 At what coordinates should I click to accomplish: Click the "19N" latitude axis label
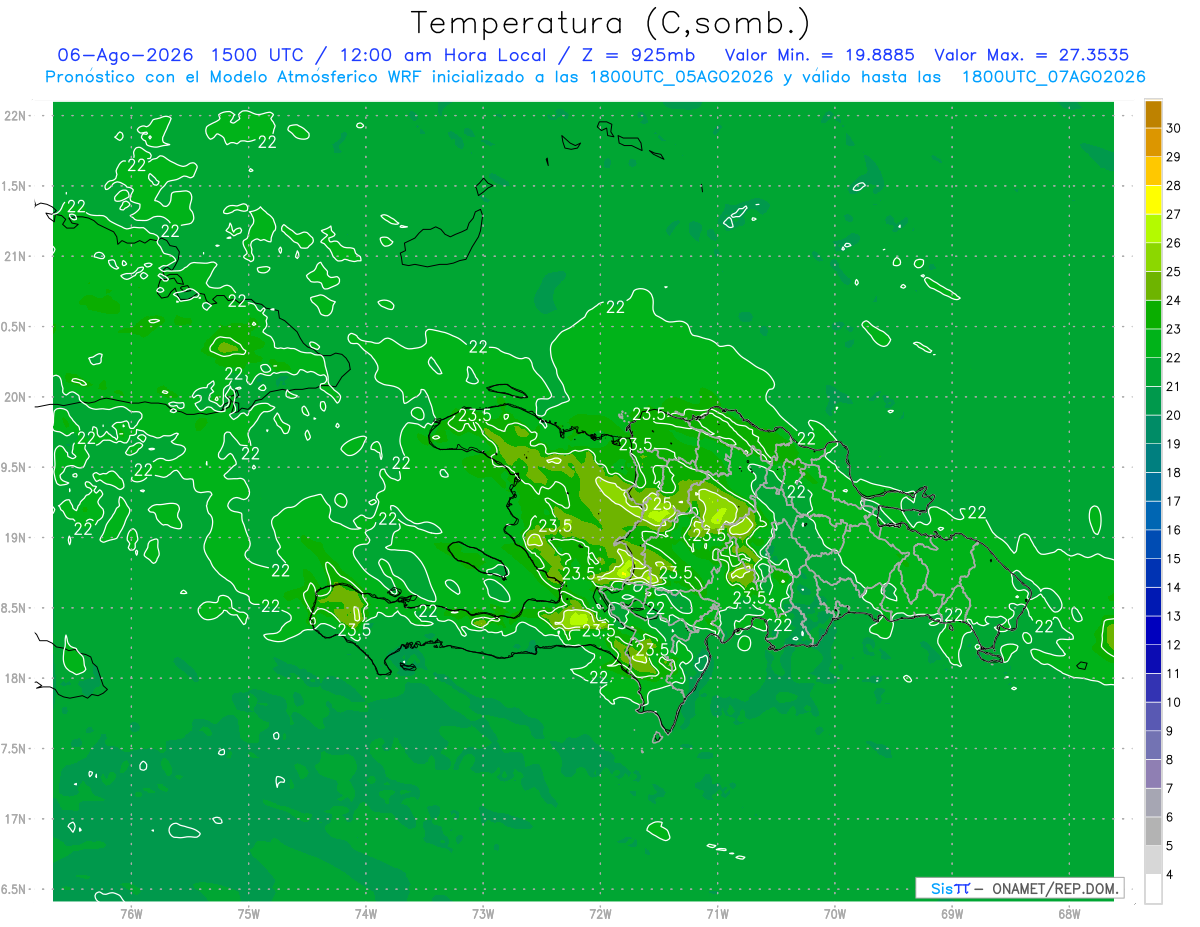(x=17, y=538)
